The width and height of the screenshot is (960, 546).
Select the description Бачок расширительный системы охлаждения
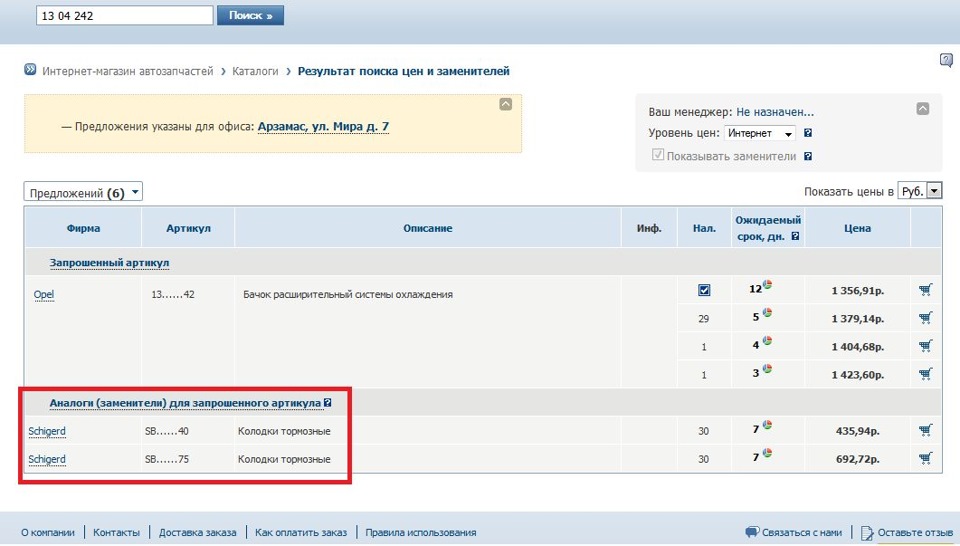pyautogui.click(x=348, y=294)
